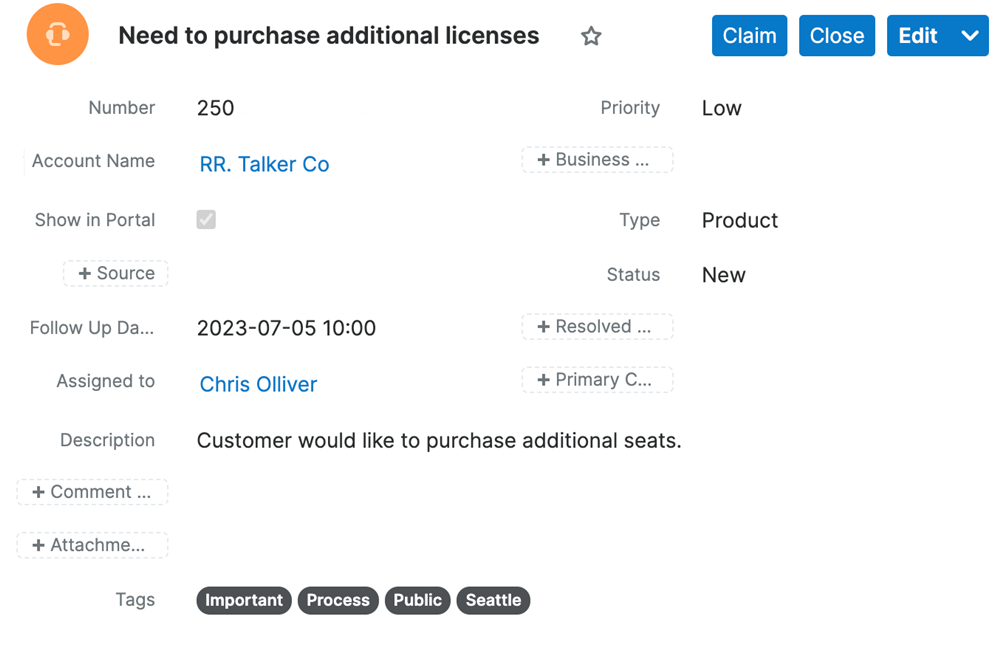Click the Public tag
The width and height of the screenshot is (997, 647).
click(x=417, y=600)
